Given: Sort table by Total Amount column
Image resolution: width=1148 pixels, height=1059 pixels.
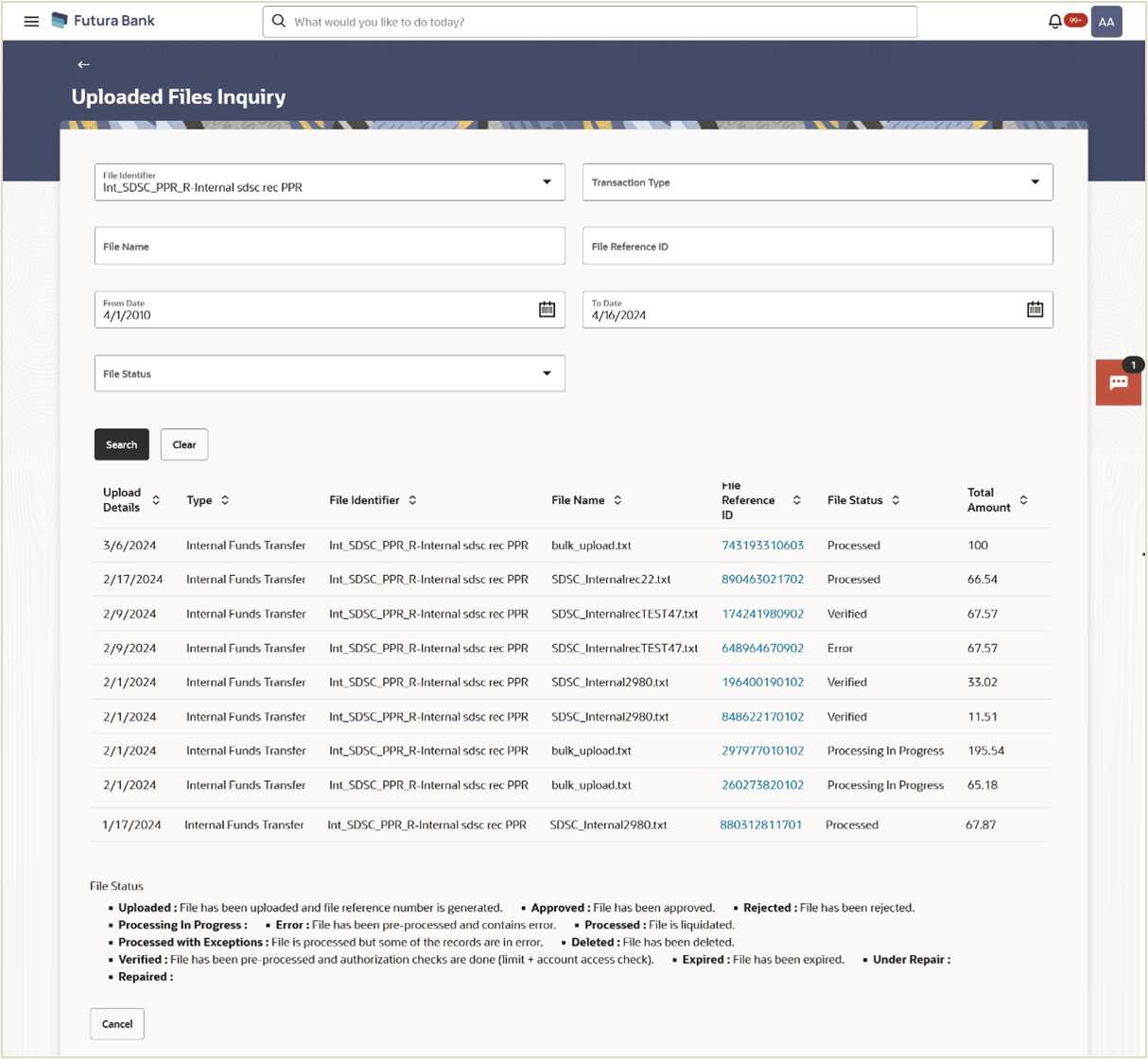Looking at the screenshot, I should pos(1023,500).
